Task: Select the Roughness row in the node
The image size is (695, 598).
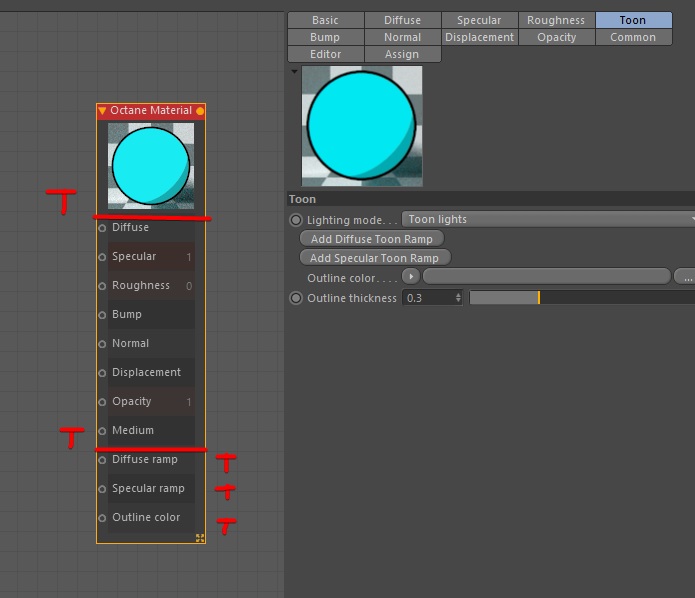Action: pyautogui.click(x=151, y=285)
